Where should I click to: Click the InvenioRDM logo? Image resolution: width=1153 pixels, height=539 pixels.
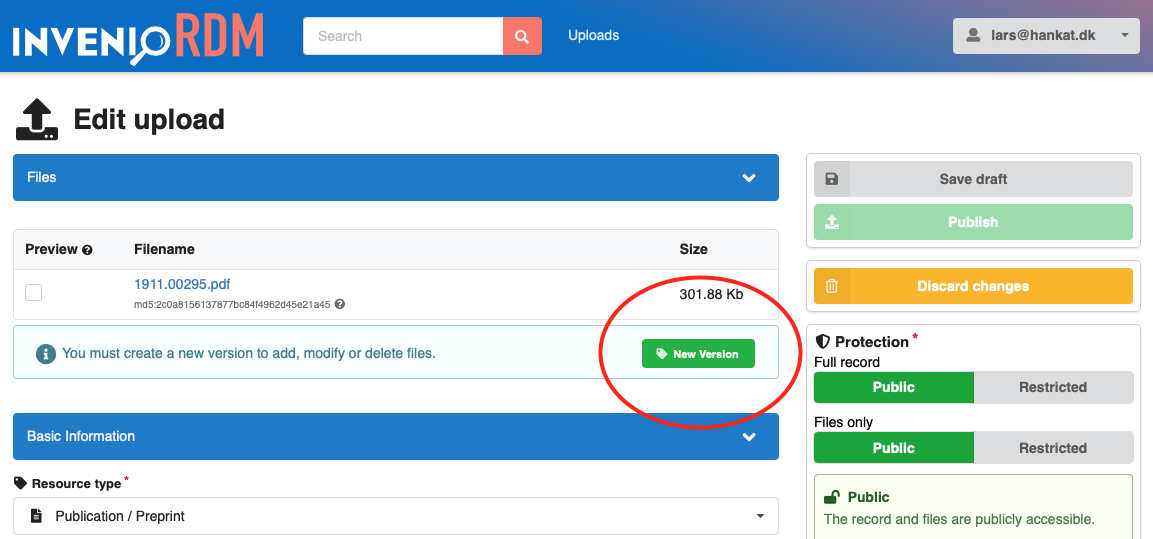(138, 36)
